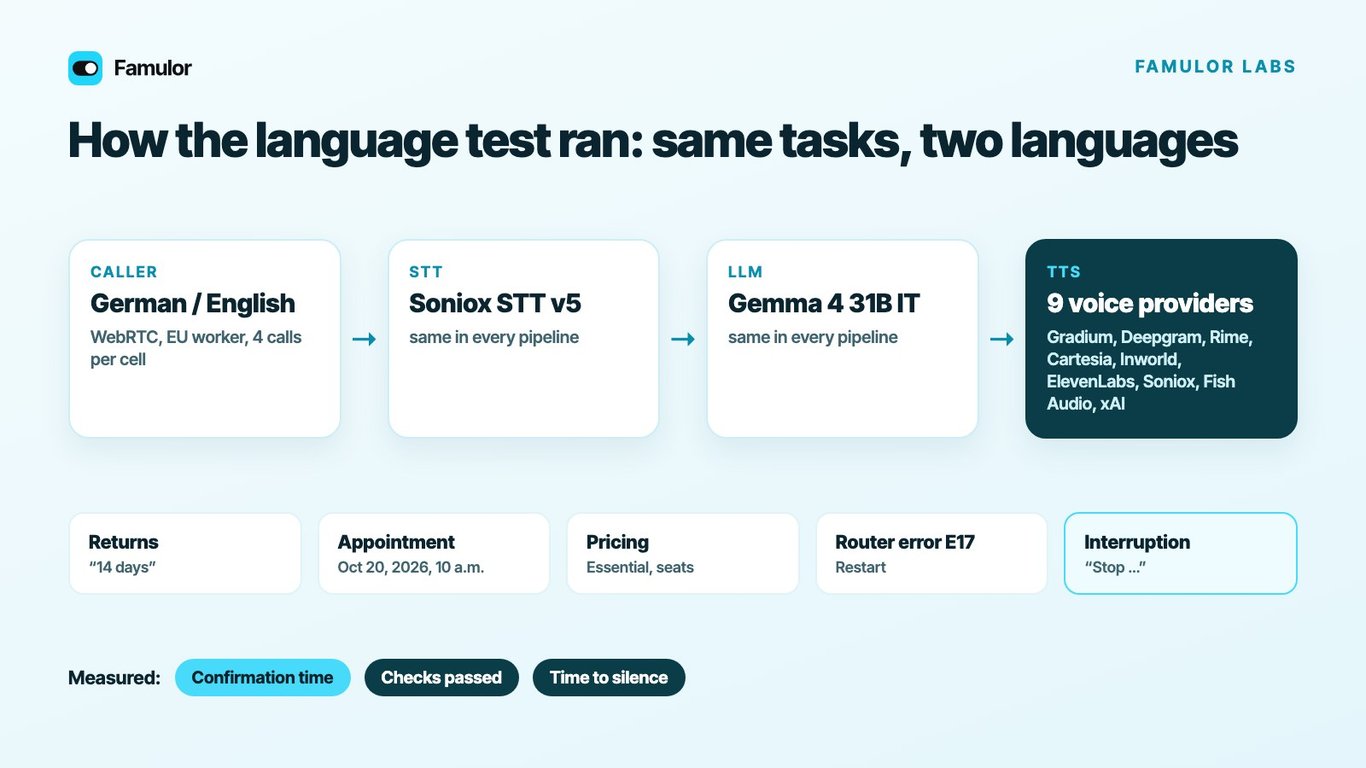
Task: Click the Appointment task title
Action: click(x=396, y=542)
